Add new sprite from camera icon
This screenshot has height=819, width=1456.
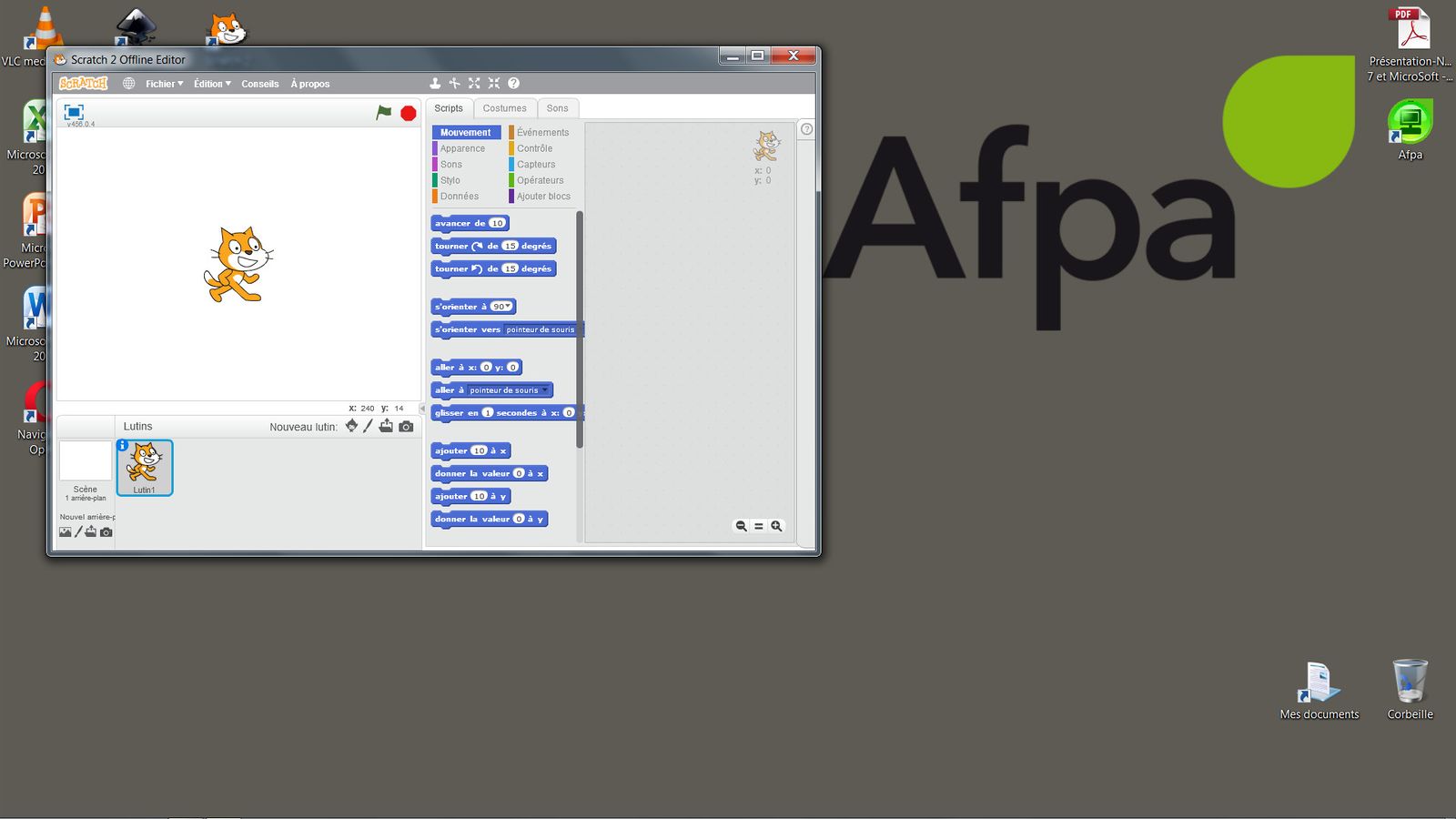click(406, 426)
